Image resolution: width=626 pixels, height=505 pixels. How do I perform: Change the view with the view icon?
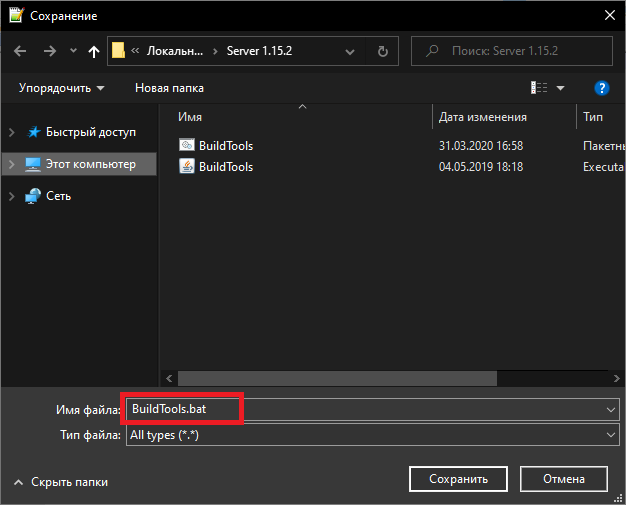coord(539,88)
